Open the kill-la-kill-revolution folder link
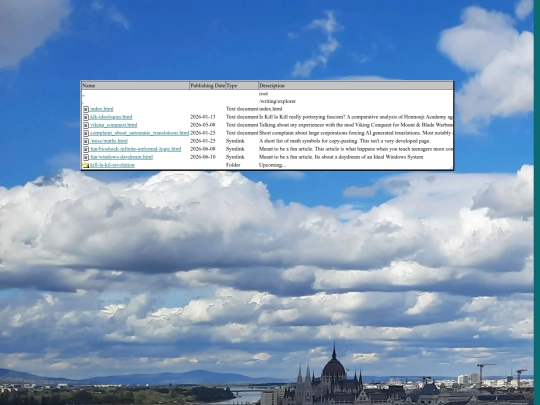 (x=112, y=165)
